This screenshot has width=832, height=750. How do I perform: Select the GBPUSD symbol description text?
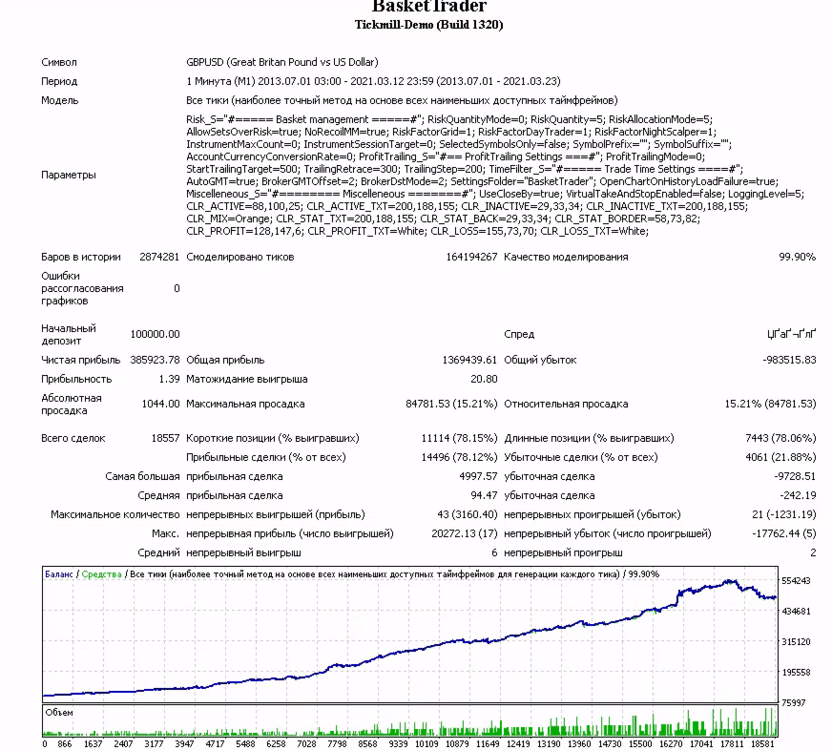(282, 62)
